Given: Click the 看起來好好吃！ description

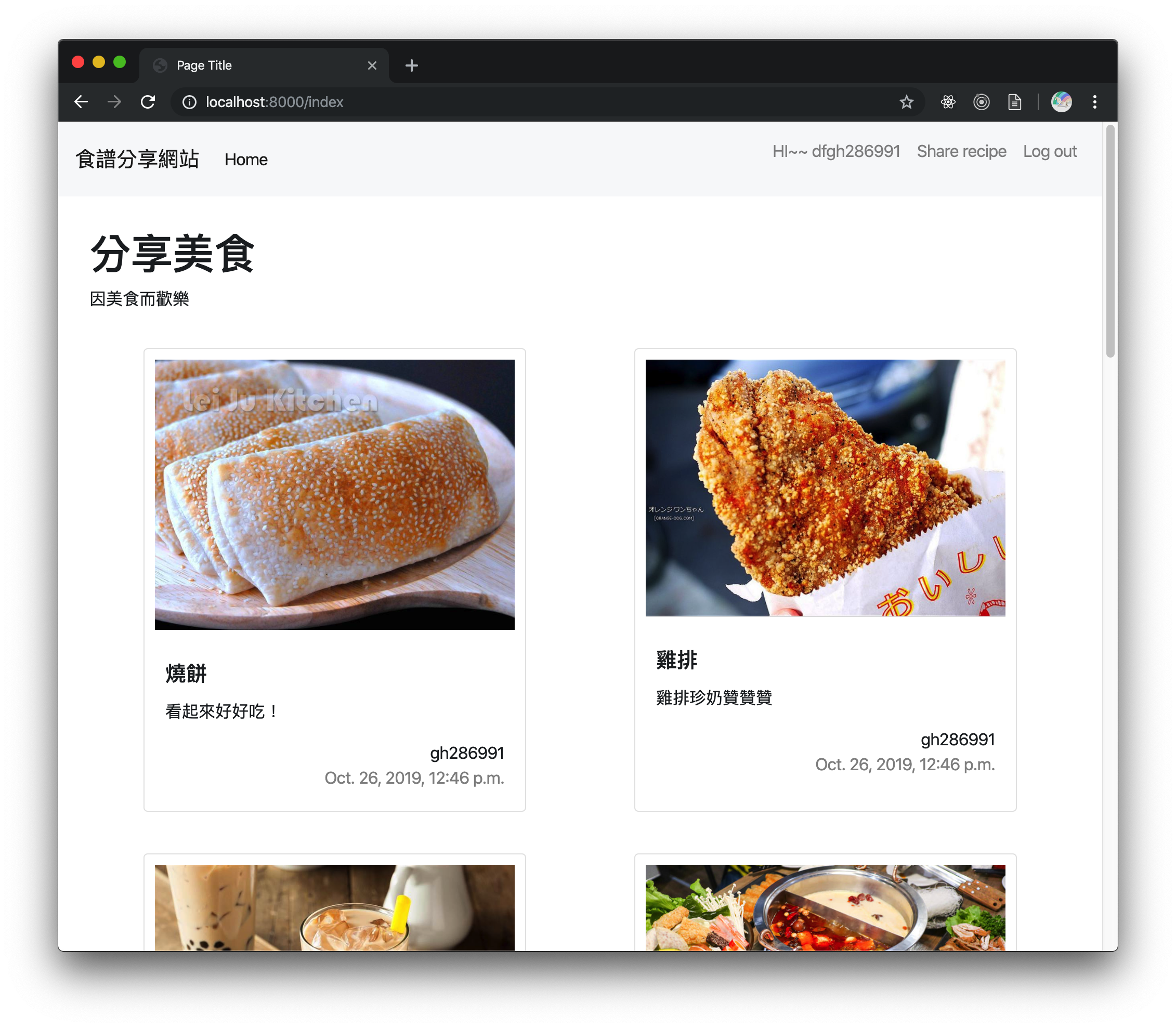Looking at the screenshot, I should click(x=222, y=711).
